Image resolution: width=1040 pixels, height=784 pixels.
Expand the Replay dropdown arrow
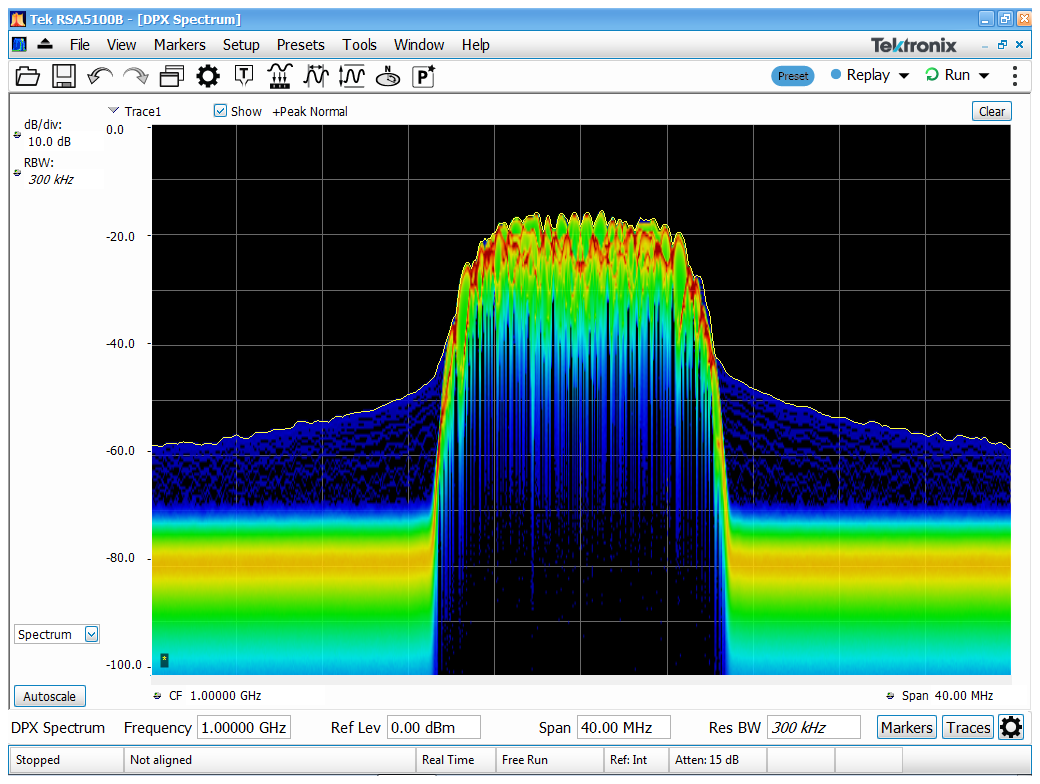[x=904, y=76]
